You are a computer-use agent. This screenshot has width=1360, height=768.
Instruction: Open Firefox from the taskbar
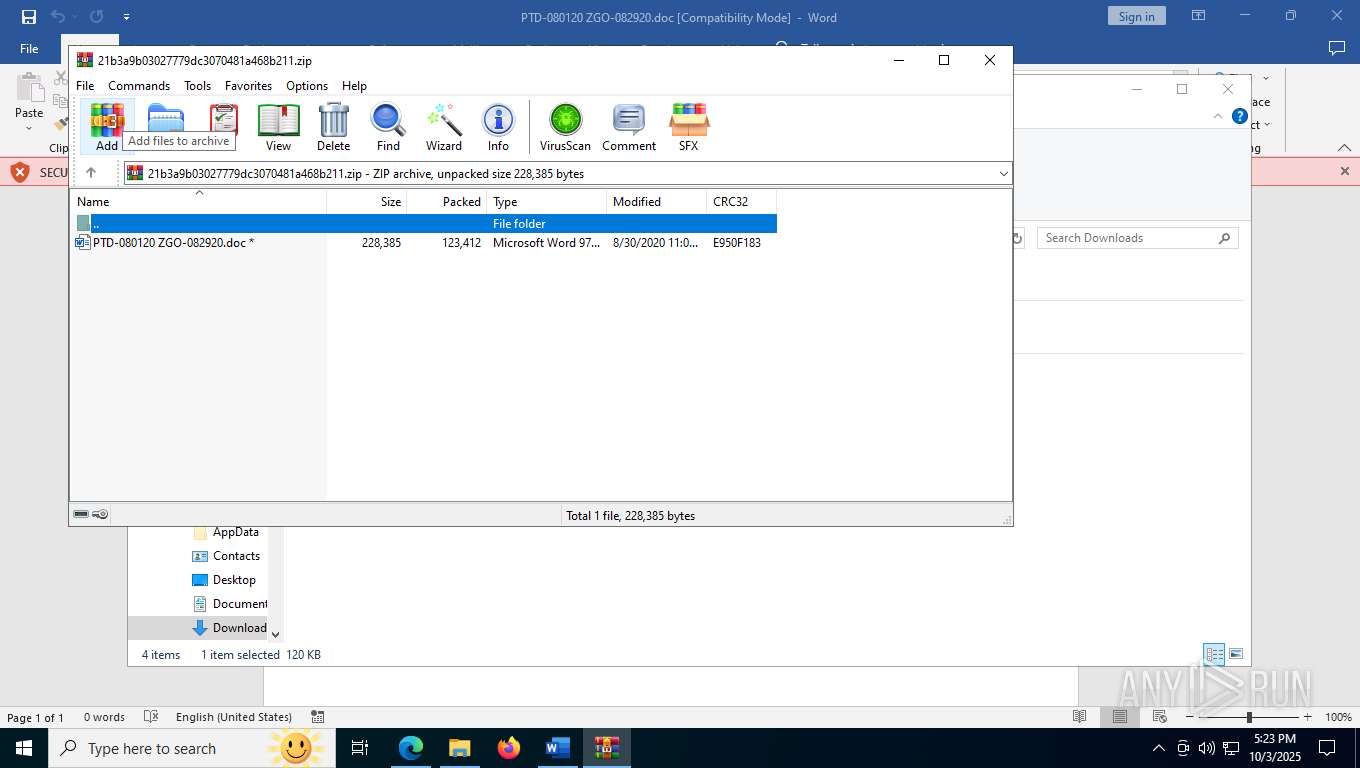509,748
